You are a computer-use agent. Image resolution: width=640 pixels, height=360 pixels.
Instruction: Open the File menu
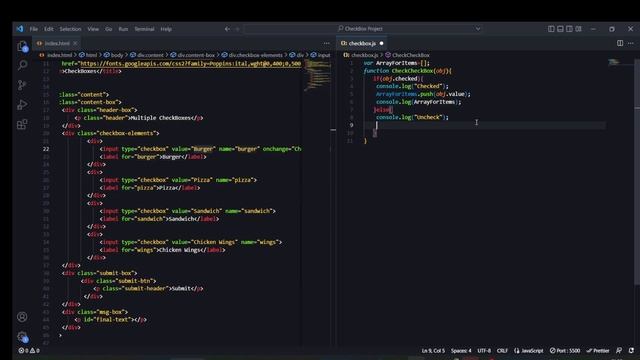pos(33,29)
